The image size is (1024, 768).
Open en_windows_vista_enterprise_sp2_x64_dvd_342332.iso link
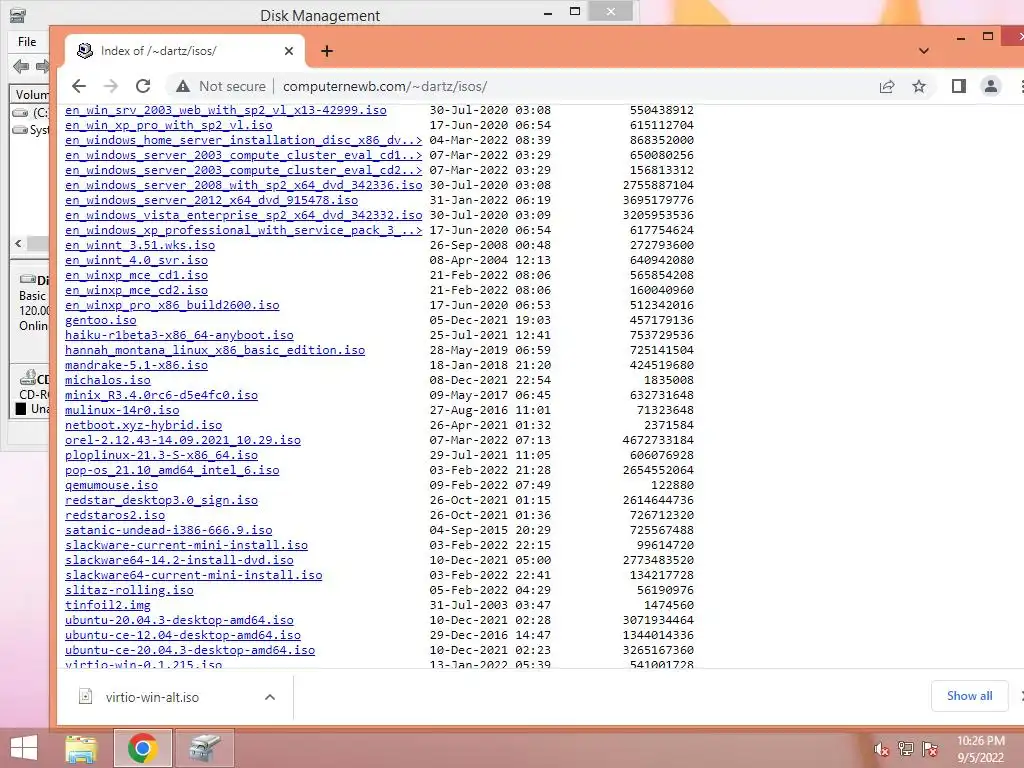244,216
